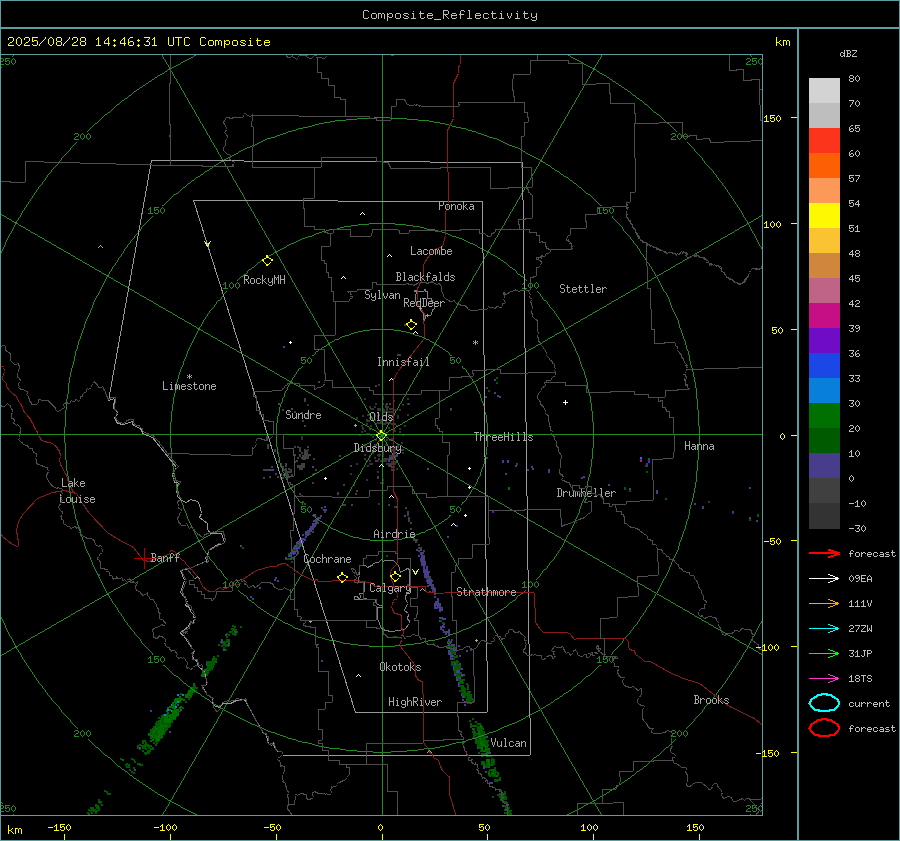Click the 42 dBZ pink color swatch
The height and width of the screenshot is (841, 900).
click(x=824, y=291)
